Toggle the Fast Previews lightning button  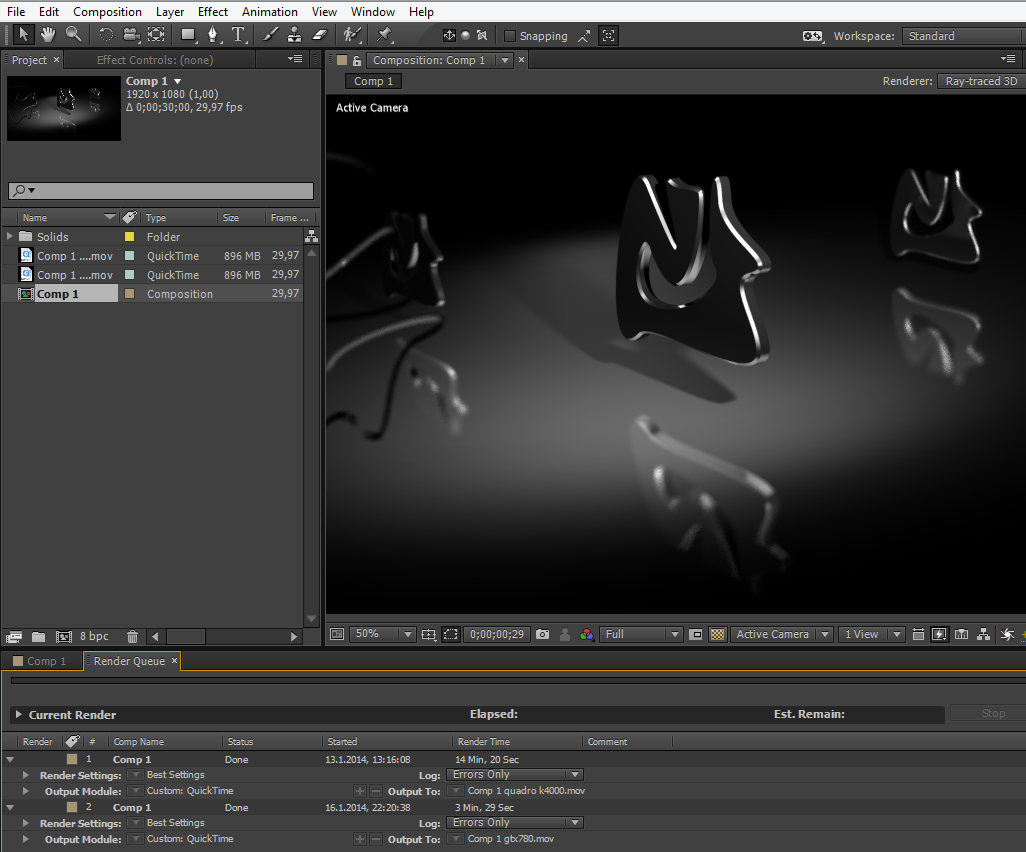pyautogui.click(x=939, y=634)
